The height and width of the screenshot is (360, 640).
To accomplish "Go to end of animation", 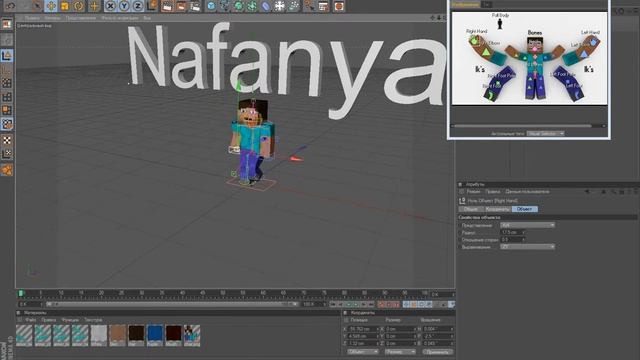I will [371, 304].
